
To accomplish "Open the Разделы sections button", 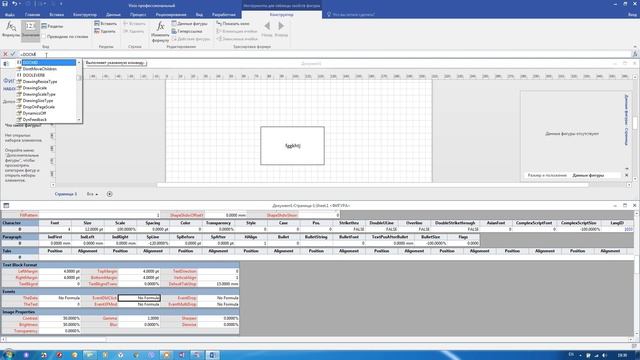I will 52,26.
